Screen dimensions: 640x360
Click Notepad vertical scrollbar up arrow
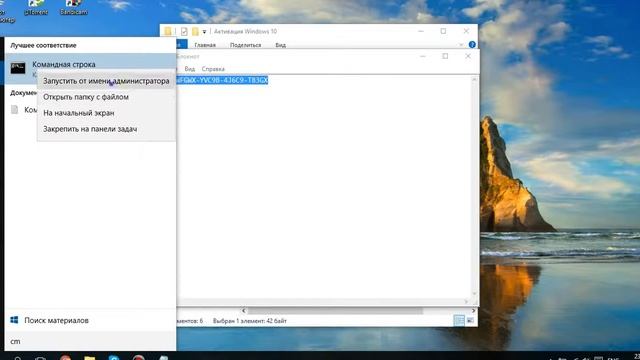click(474, 80)
